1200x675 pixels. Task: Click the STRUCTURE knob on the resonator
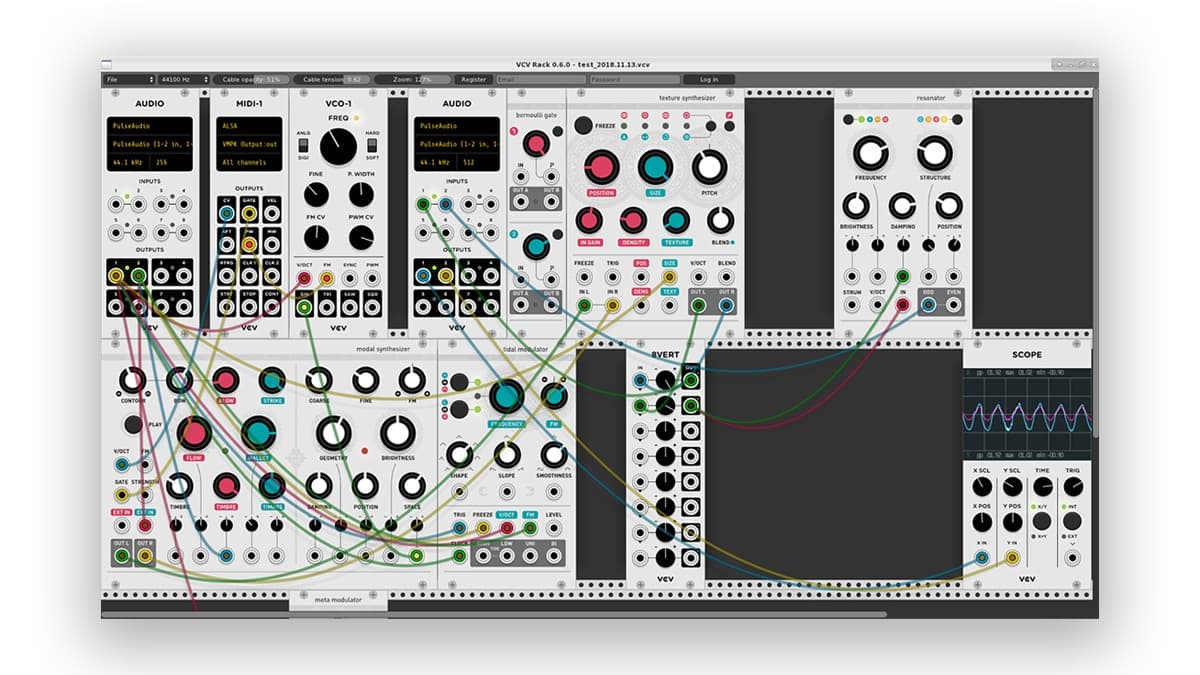click(935, 153)
